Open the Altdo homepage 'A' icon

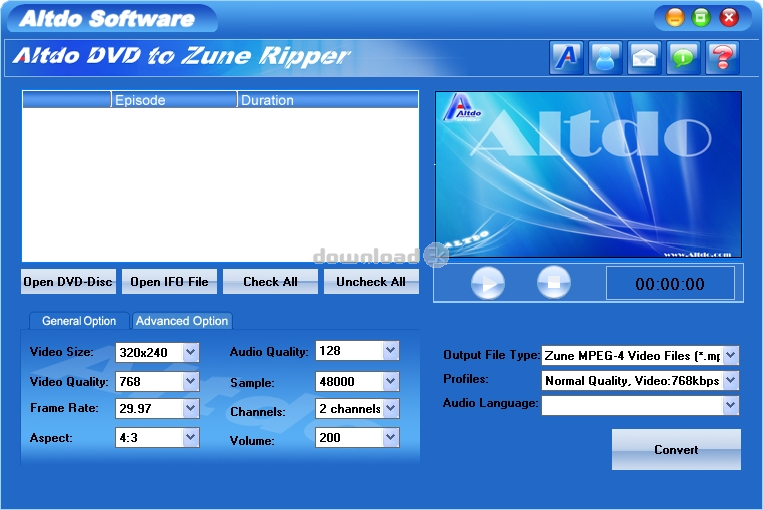566,58
